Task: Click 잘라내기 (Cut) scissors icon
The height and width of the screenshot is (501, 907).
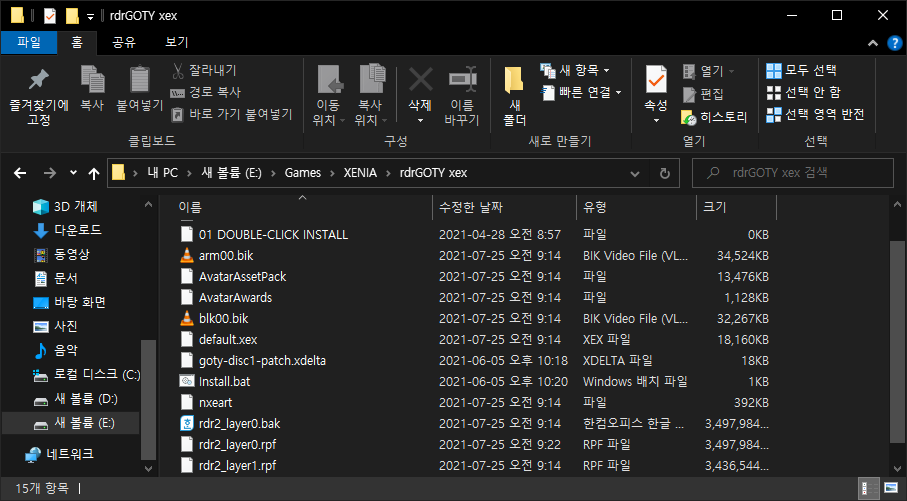Action: (178, 71)
